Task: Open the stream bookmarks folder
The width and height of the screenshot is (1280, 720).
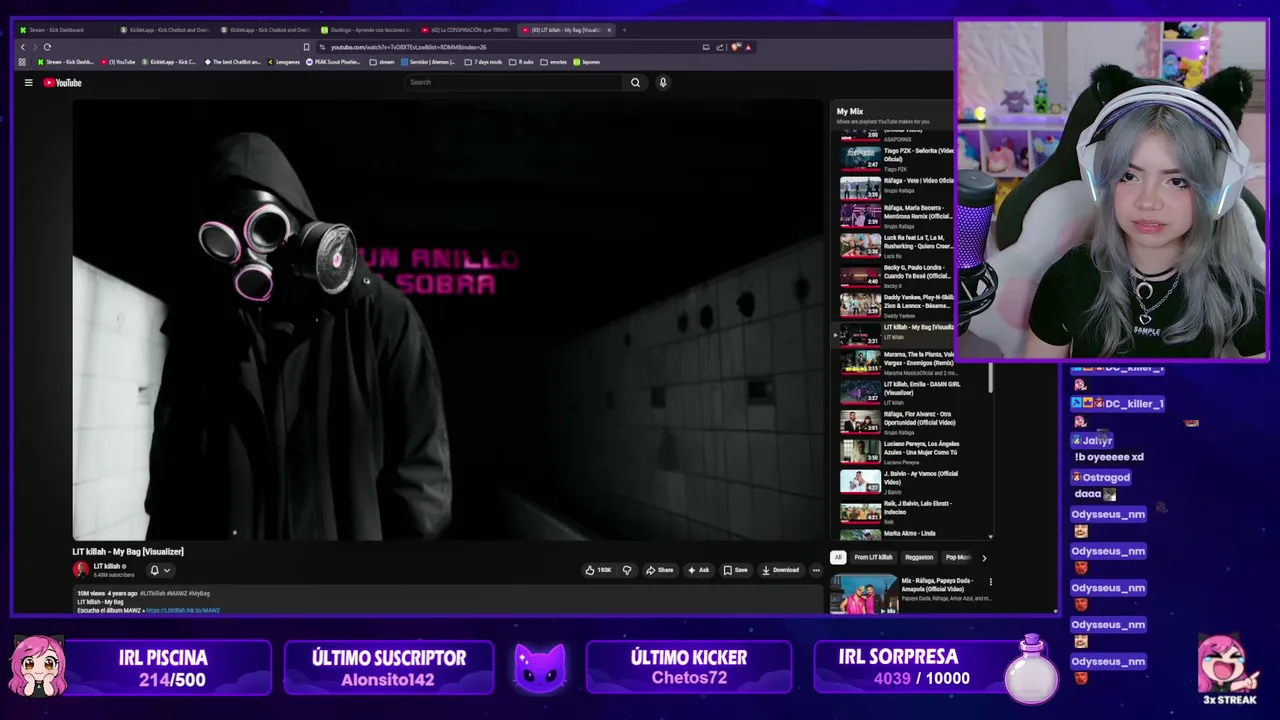Action: [x=382, y=62]
